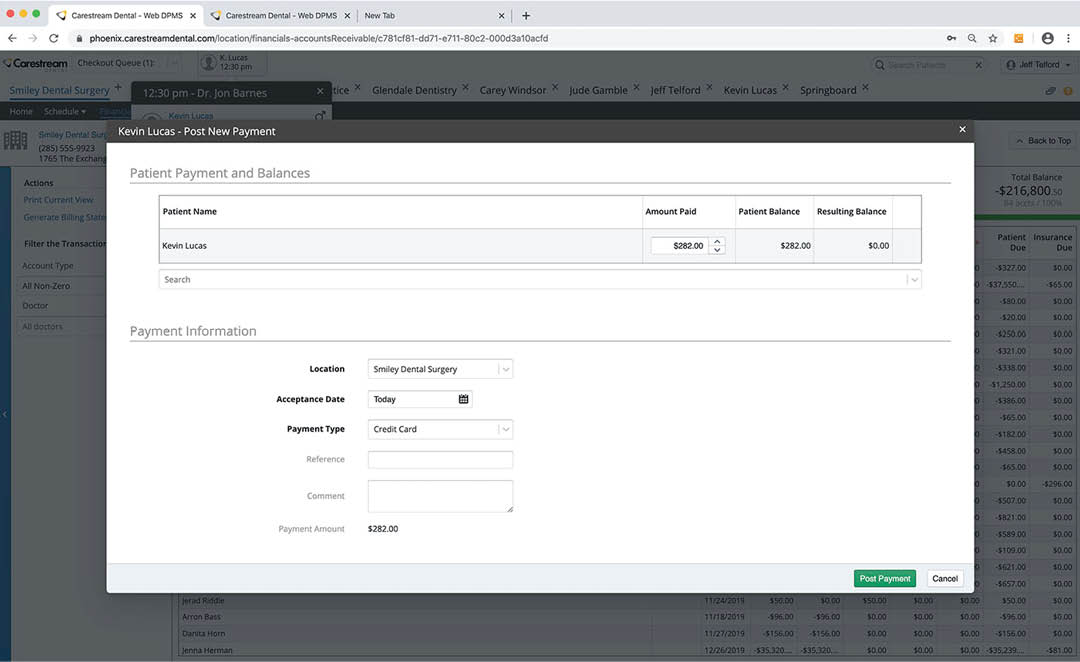
Task: Open the browser zoom magnifier icon
Action: (x=971, y=38)
